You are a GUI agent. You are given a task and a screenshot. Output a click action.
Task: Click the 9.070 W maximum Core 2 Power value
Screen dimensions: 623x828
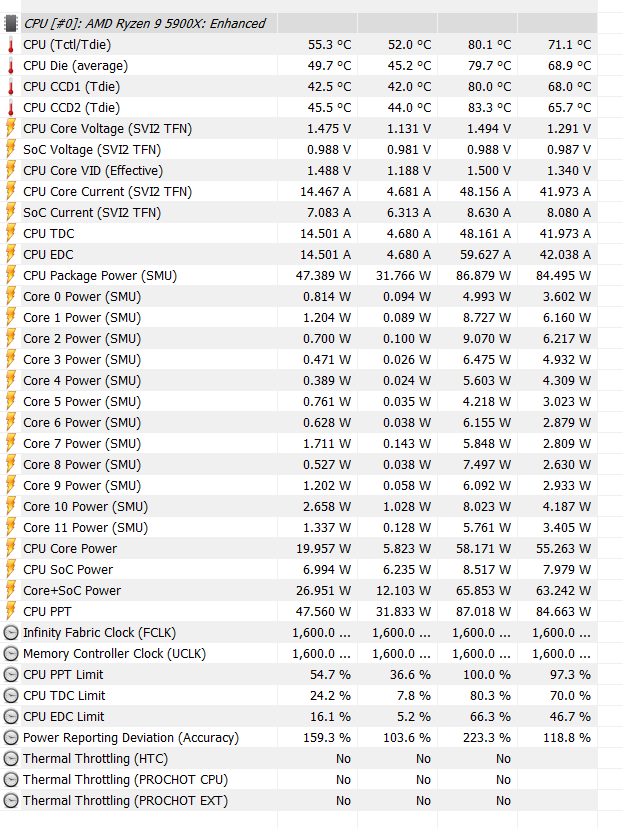[487, 338]
